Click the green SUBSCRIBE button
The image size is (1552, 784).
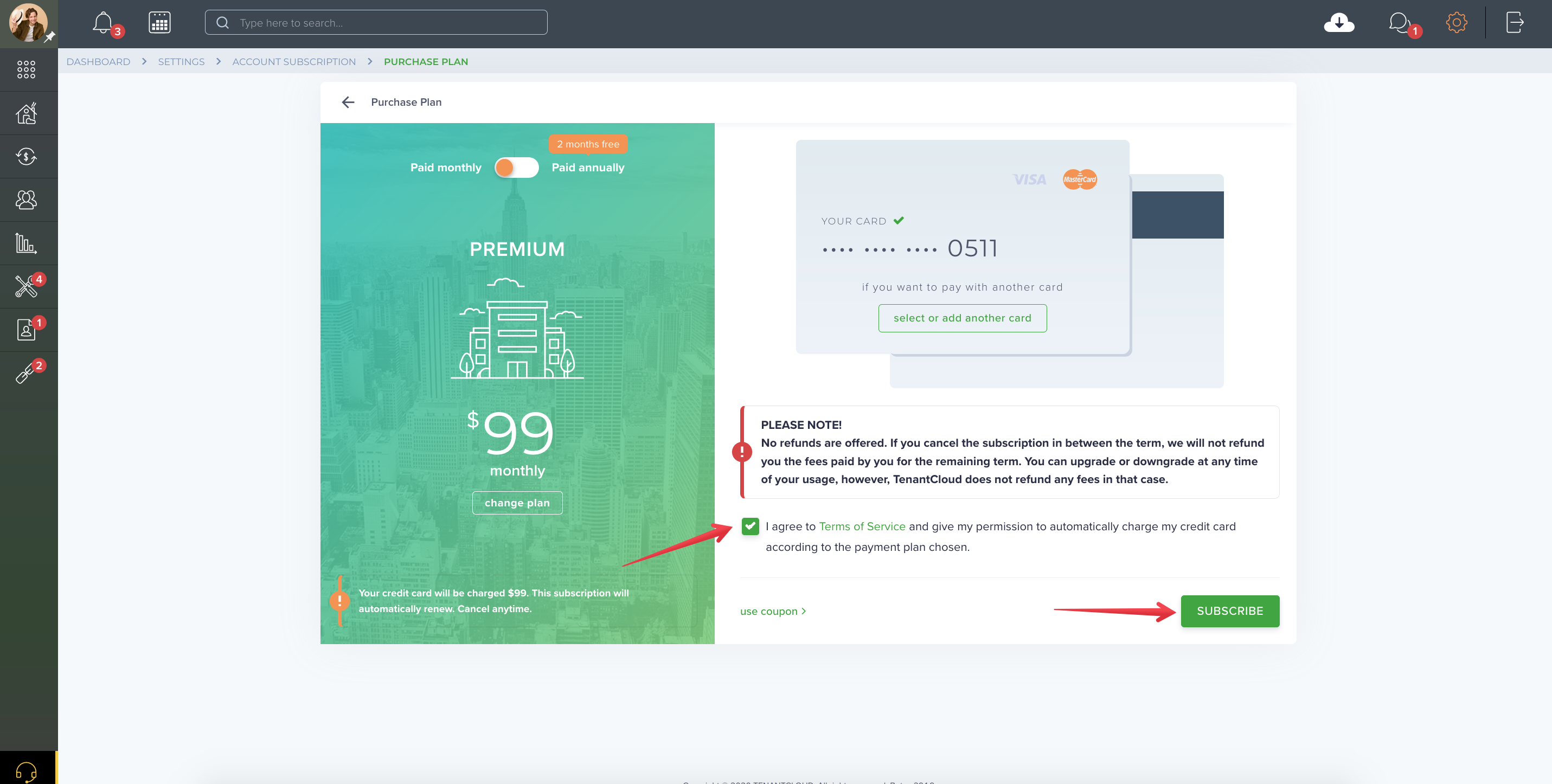[x=1230, y=611]
